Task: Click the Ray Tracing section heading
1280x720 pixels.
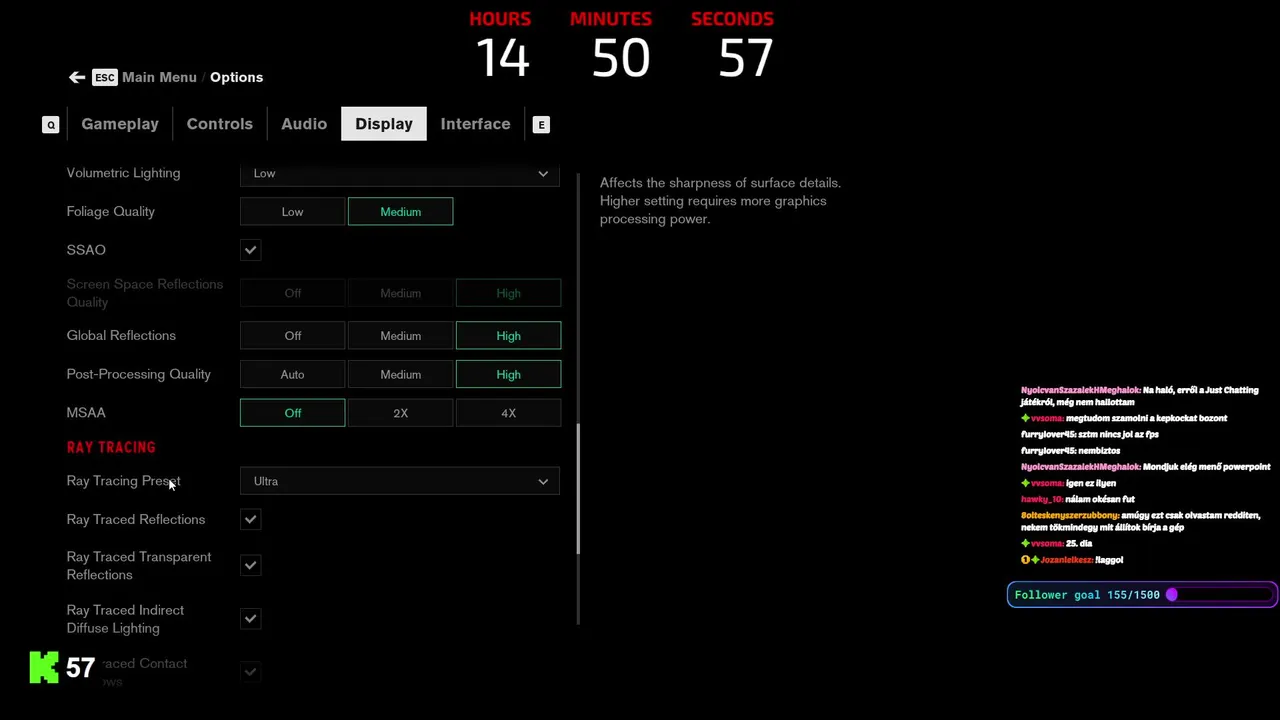Action: 111,447
